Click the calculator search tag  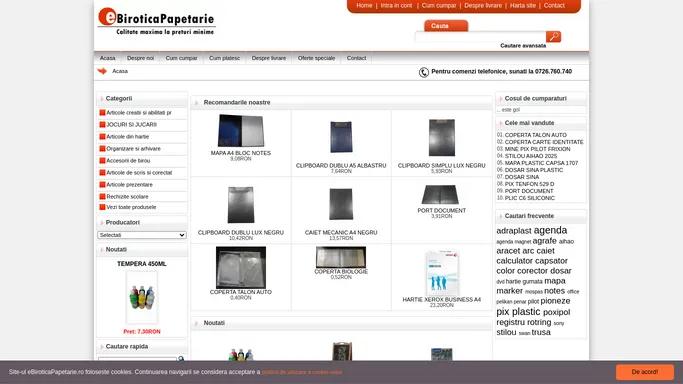coord(514,261)
